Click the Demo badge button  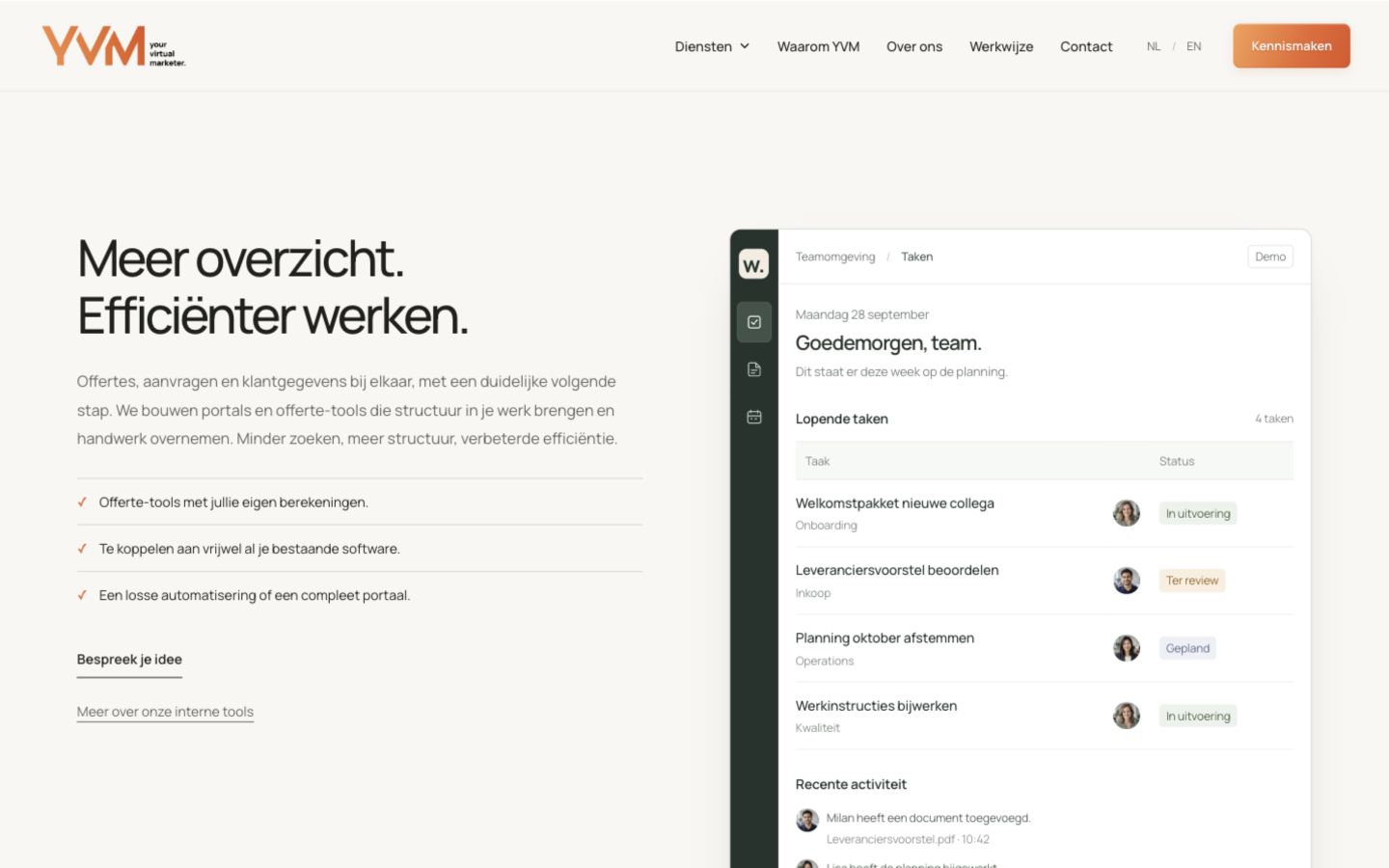pos(1270,257)
